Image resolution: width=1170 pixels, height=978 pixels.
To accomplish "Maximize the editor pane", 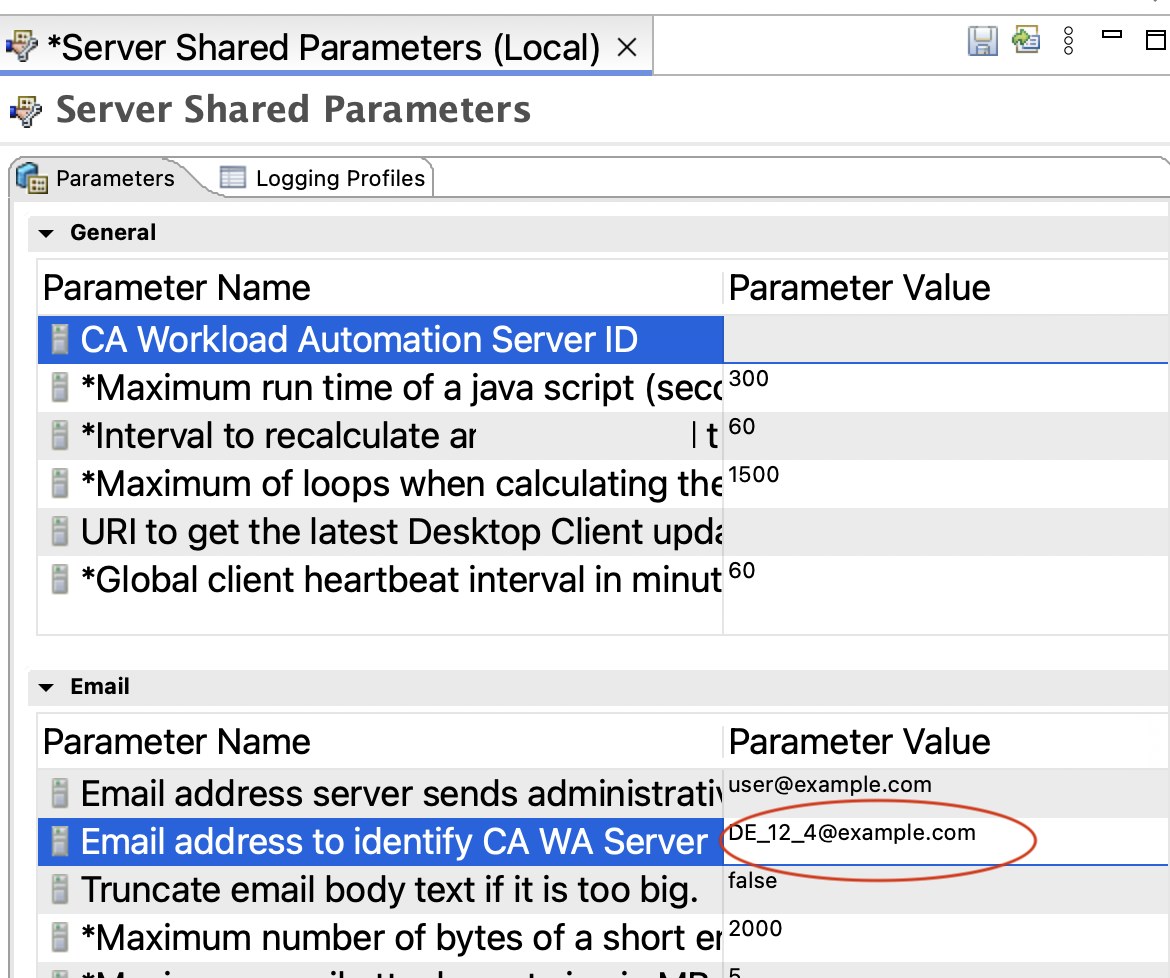I will tap(1156, 40).
